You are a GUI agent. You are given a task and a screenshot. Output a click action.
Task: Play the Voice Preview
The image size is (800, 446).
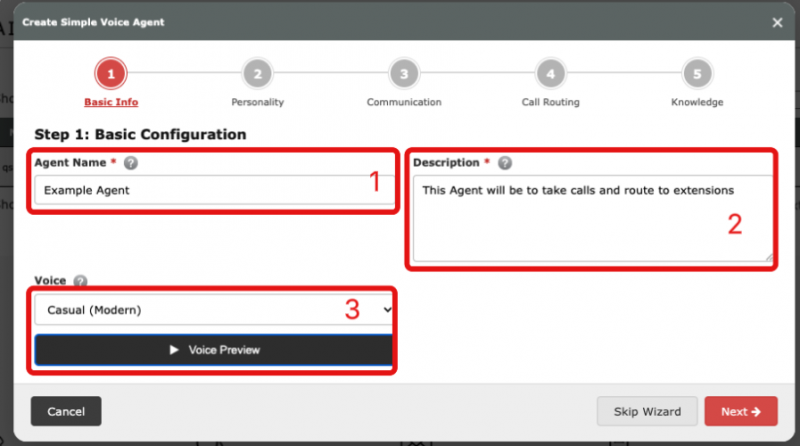(x=214, y=350)
